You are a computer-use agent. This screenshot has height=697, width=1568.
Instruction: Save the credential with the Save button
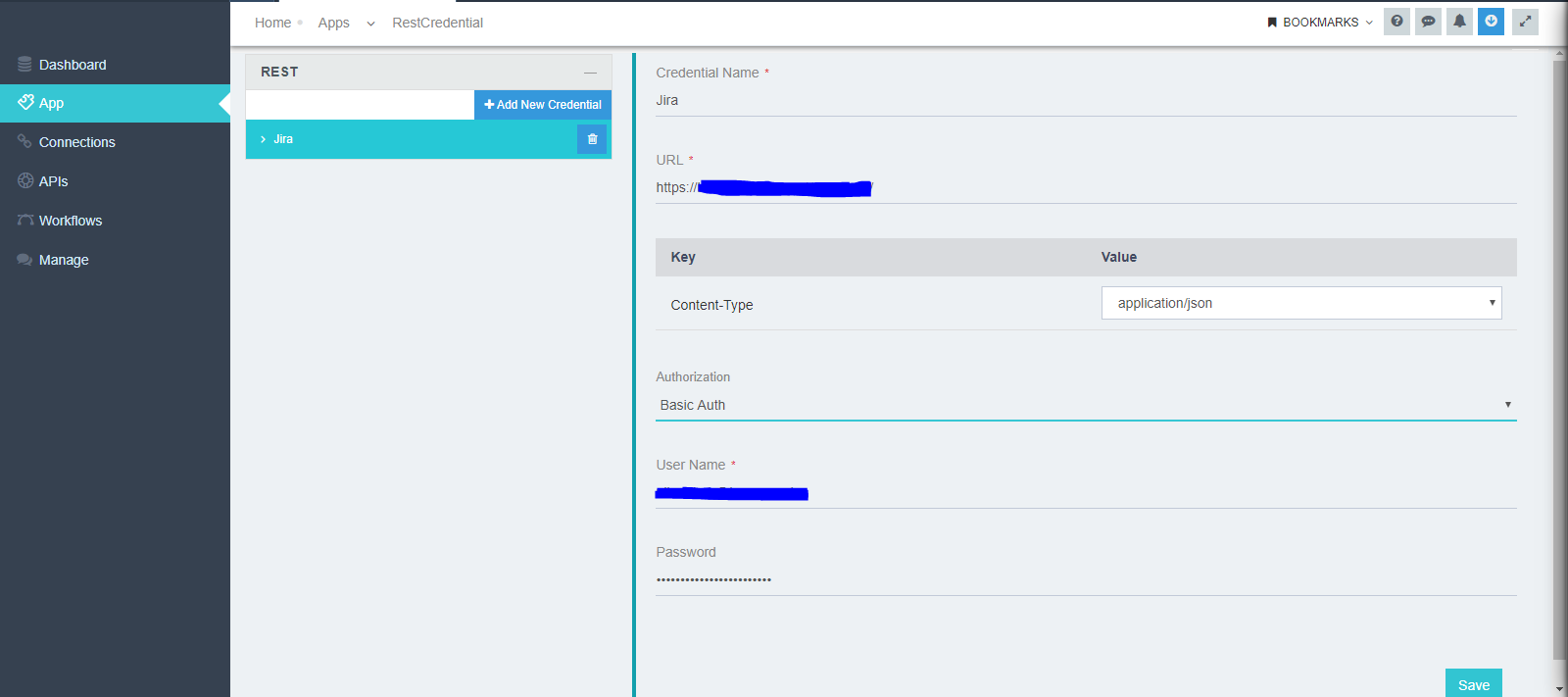click(x=1473, y=683)
